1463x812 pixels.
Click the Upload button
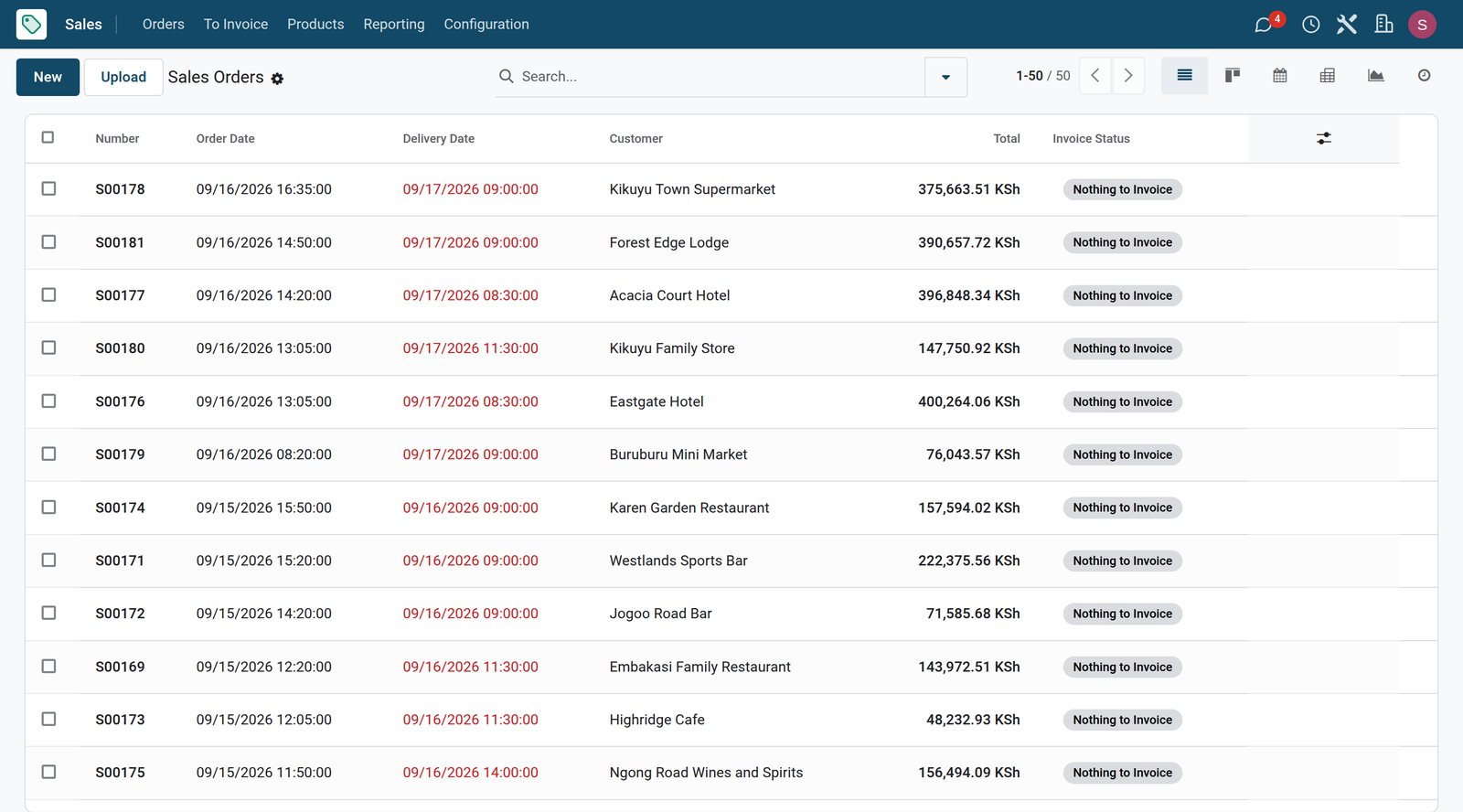[123, 77]
